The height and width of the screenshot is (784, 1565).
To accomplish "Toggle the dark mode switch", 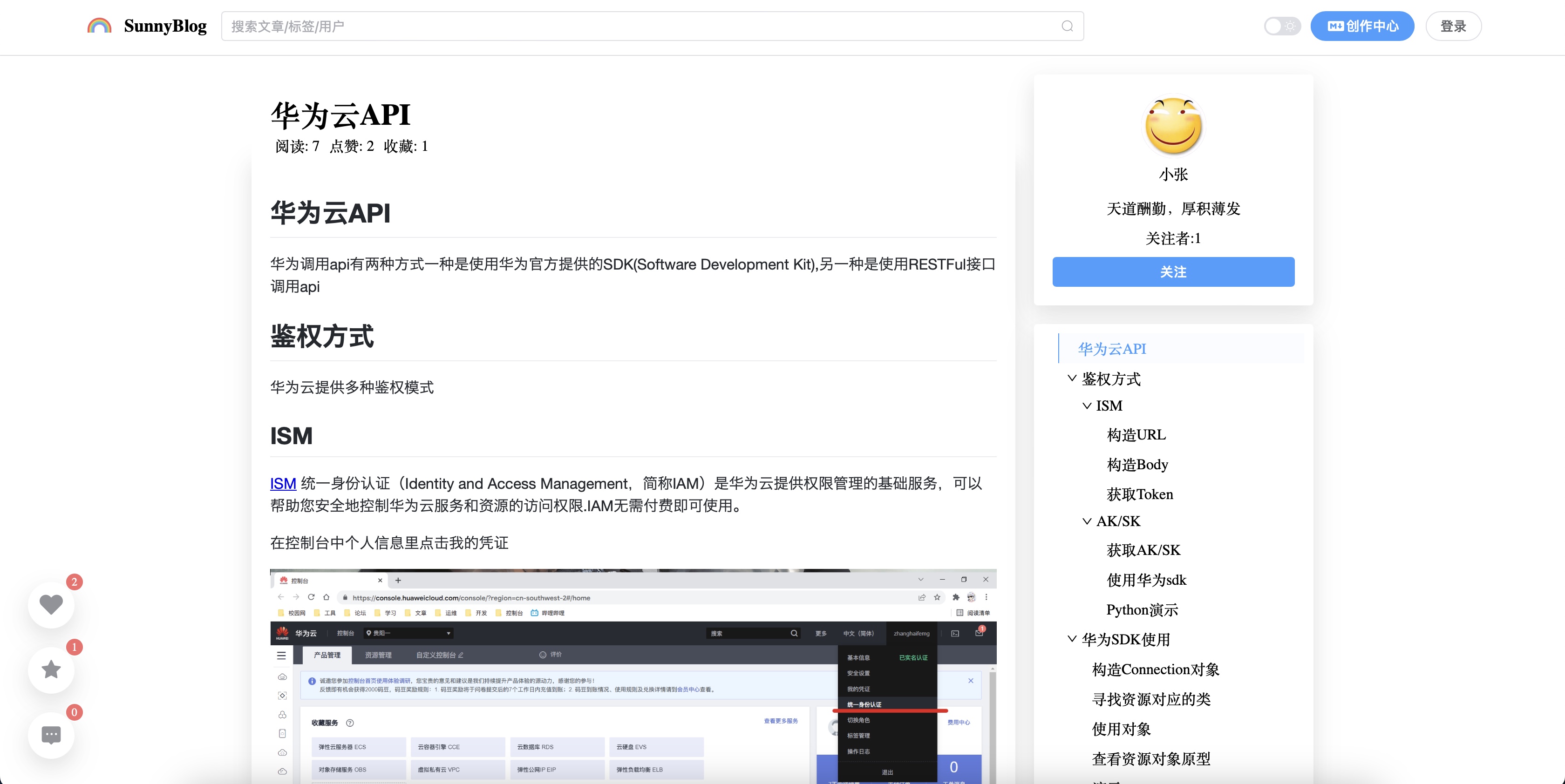I will [1282, 26].
